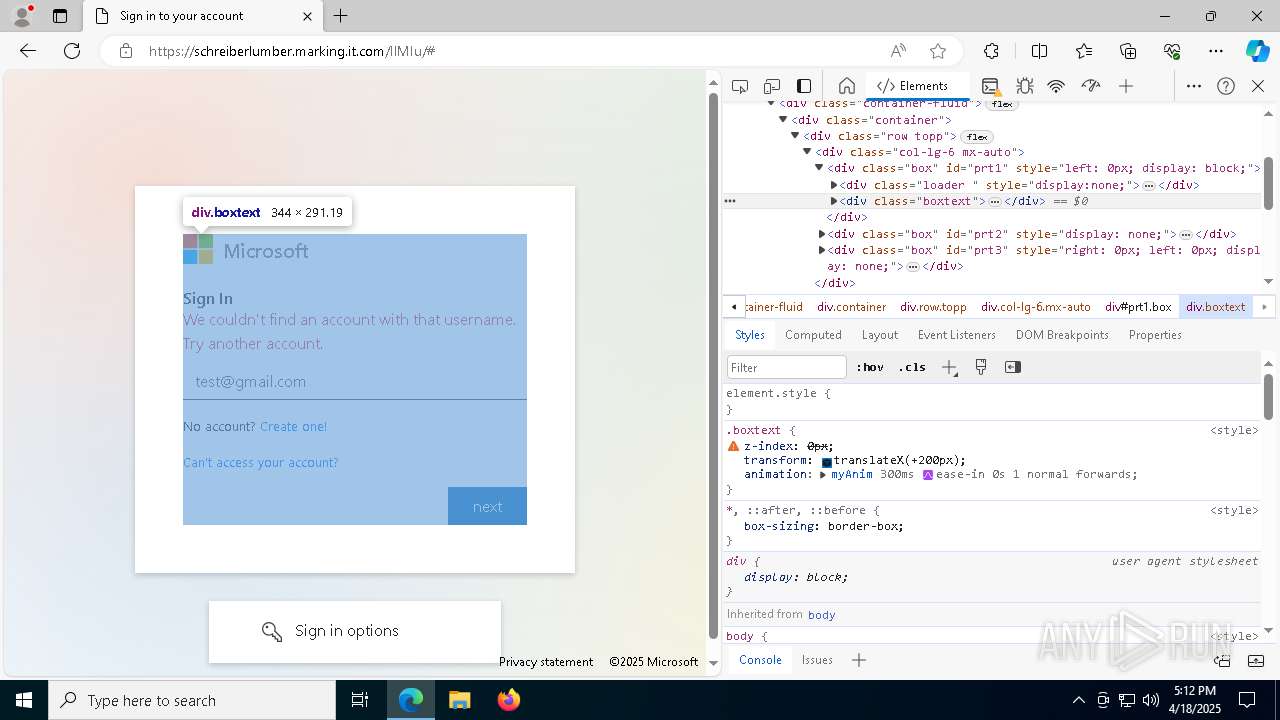Open DevTools help question mark icon
1280x720 pixels.
coord(1226,86)
